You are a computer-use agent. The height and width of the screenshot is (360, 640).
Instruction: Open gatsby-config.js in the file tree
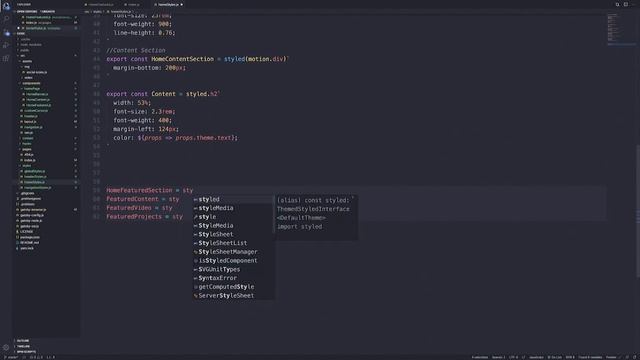pos(31,215)
